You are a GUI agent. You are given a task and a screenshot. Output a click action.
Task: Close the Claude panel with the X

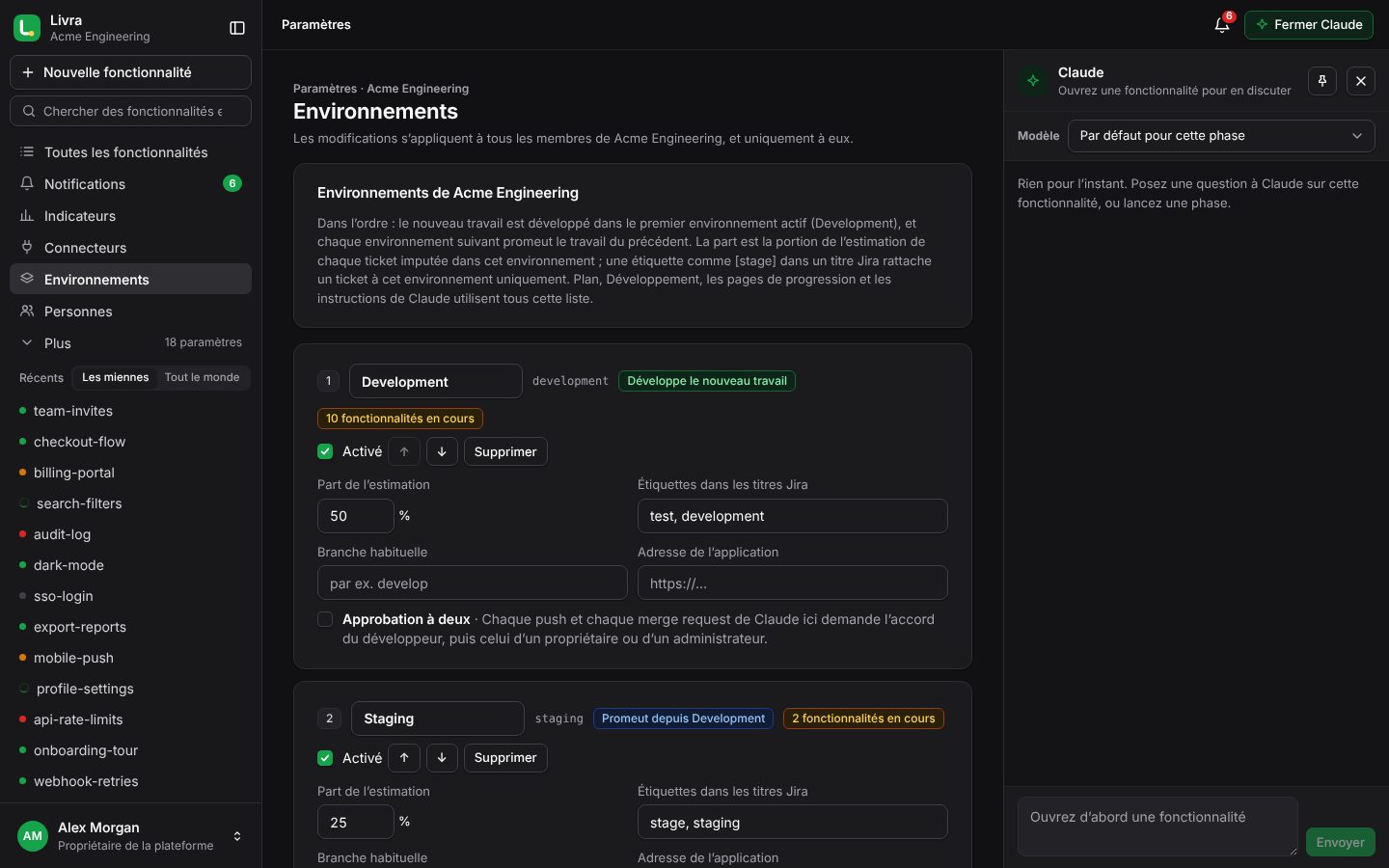coord(1361,81)
